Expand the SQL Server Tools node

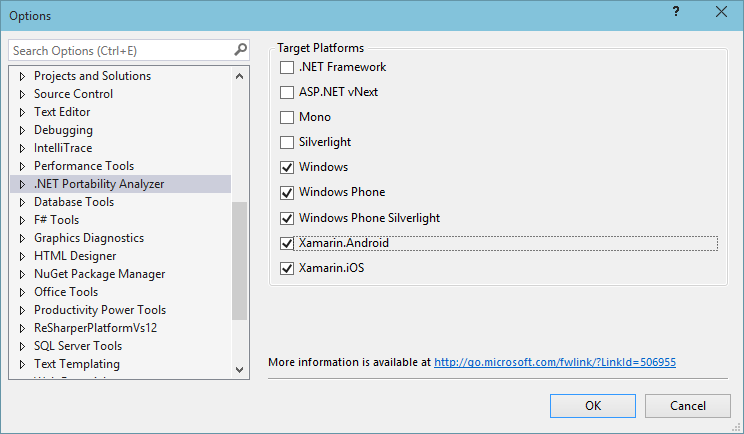pyautogui.click(x=22, y=346)
